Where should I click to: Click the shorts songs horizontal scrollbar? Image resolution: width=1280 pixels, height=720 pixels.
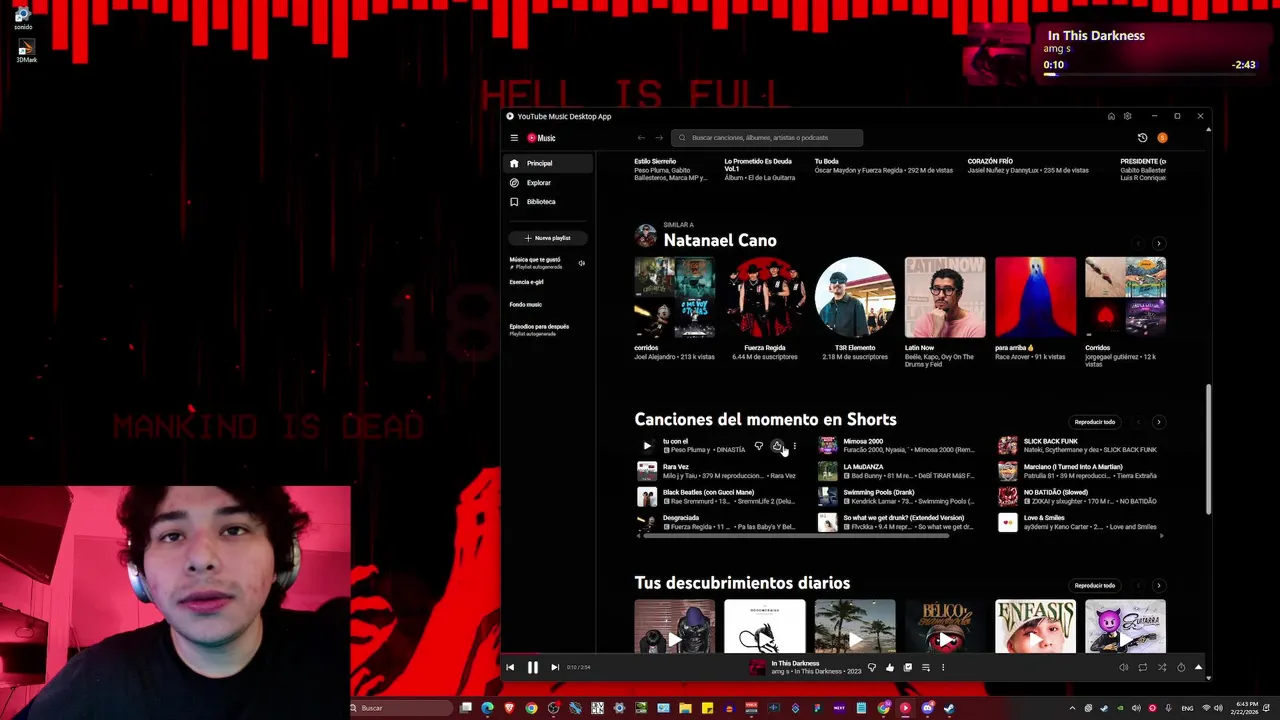[795, 536]
